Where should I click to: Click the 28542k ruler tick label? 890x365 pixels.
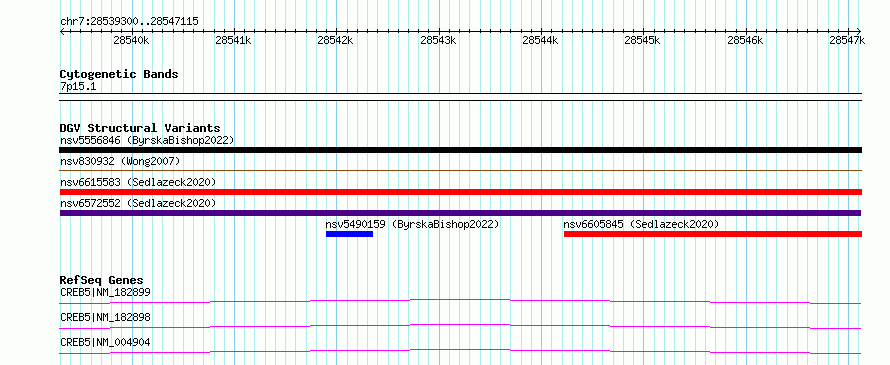pos(335,40)
